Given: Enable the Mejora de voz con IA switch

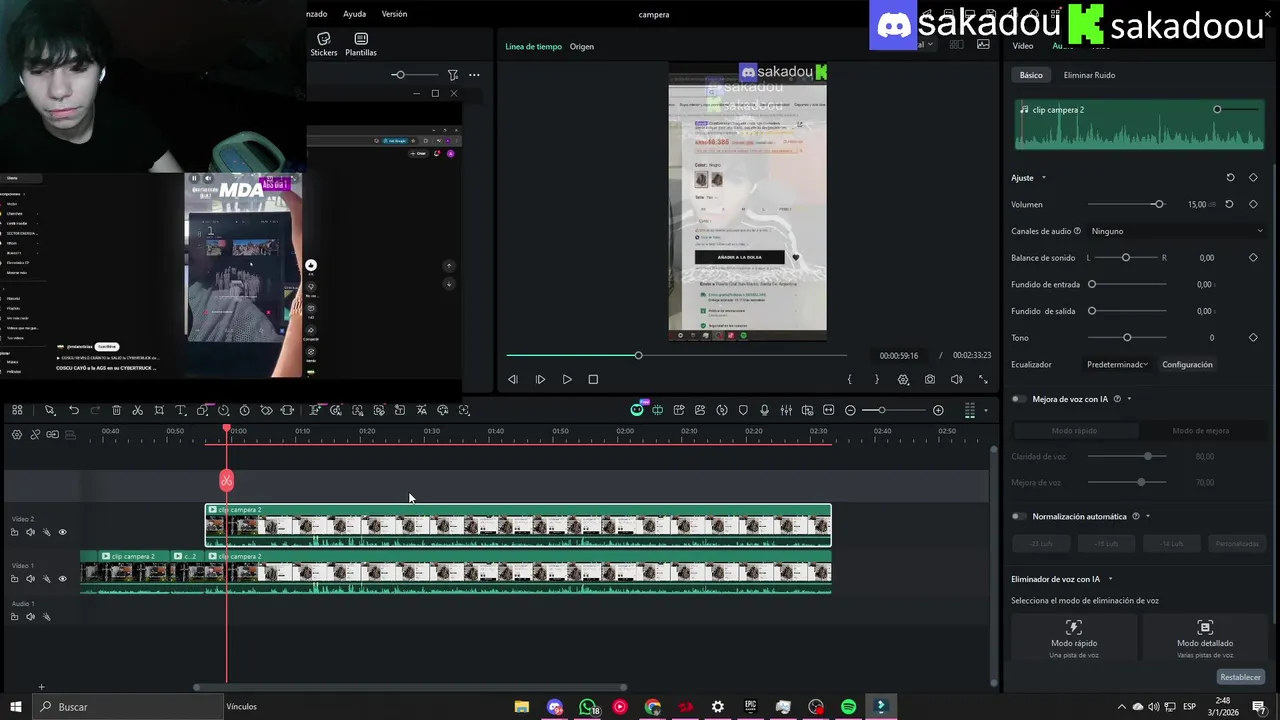Looking at the screenshot, I should coord(1019,399).
